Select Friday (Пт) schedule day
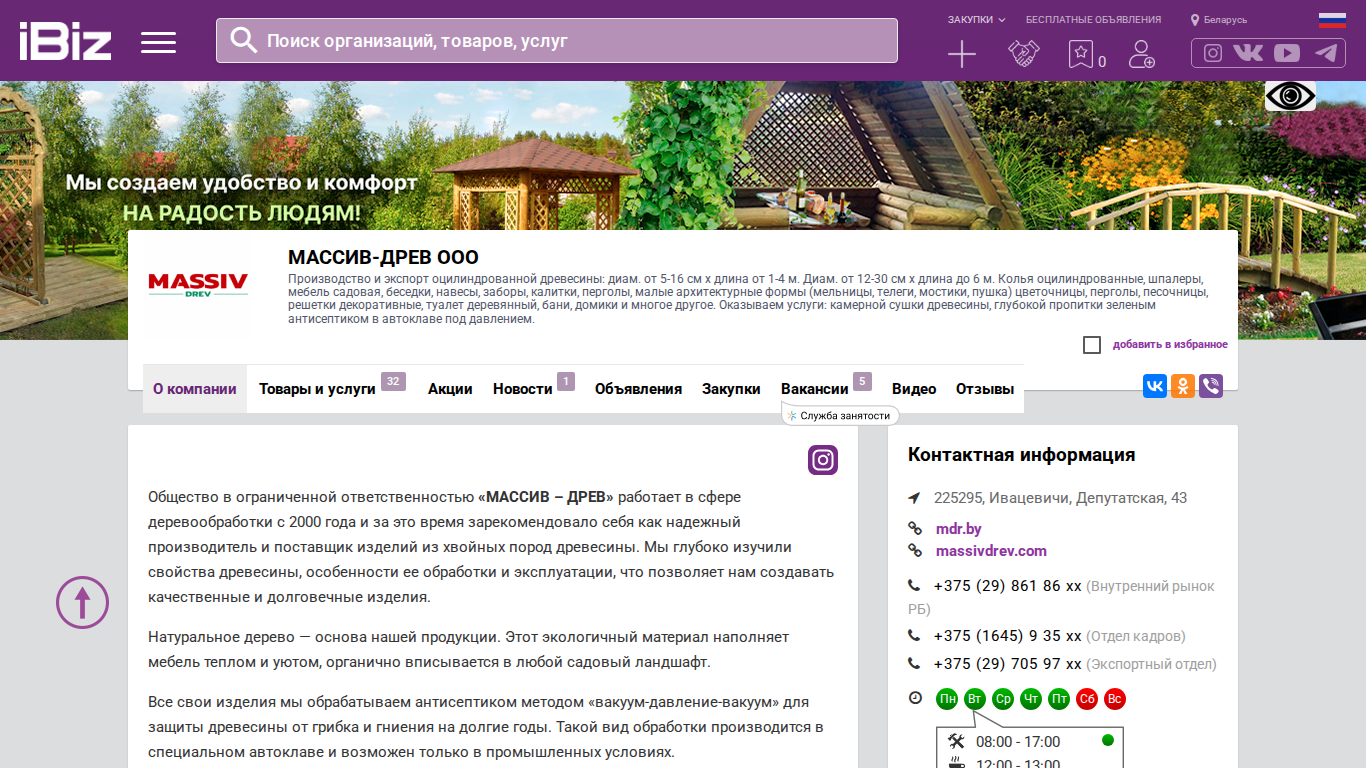The width and height of the screenshot is (1366, 768). pos(1059,699)
